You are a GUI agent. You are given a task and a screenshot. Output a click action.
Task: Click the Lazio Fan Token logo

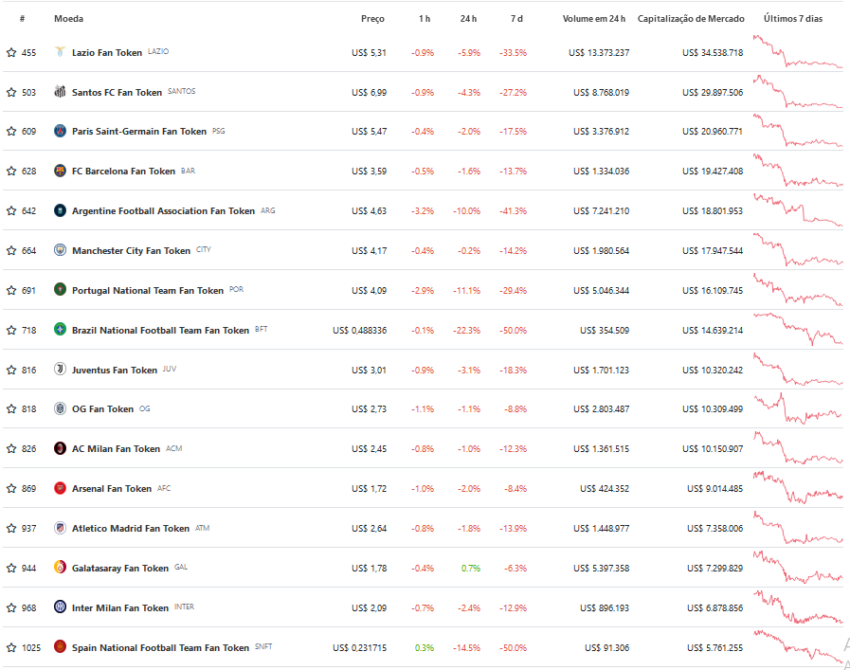tap(60, 51)
